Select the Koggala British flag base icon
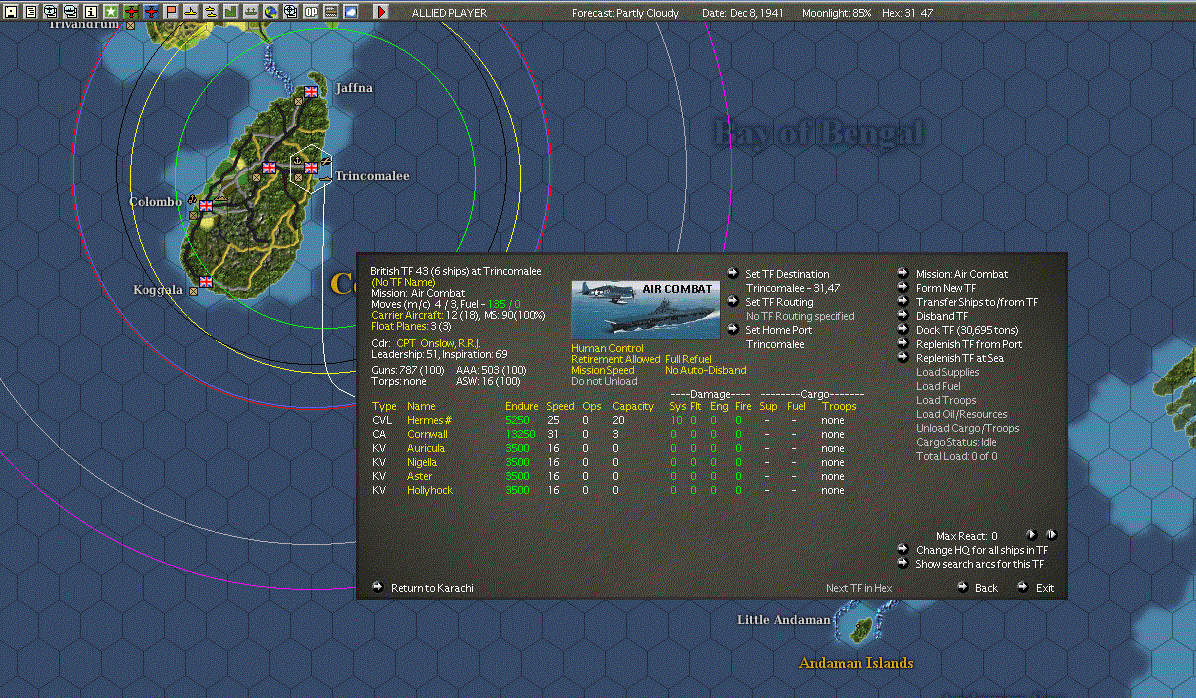Screen dimensions: 1196x698 point(206,281)
